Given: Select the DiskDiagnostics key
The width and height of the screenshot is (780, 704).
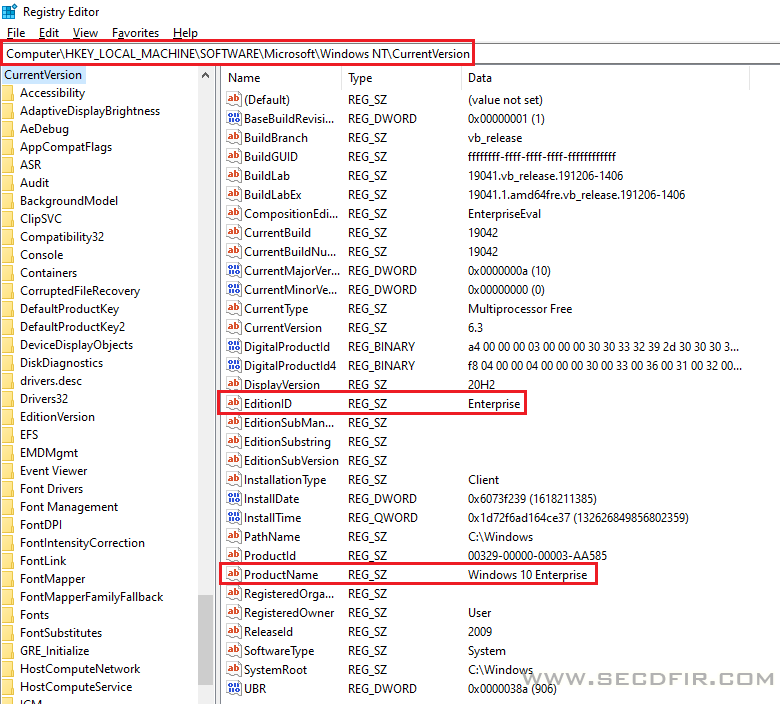Looking at the screenshot, I should [x=61, y=363].
